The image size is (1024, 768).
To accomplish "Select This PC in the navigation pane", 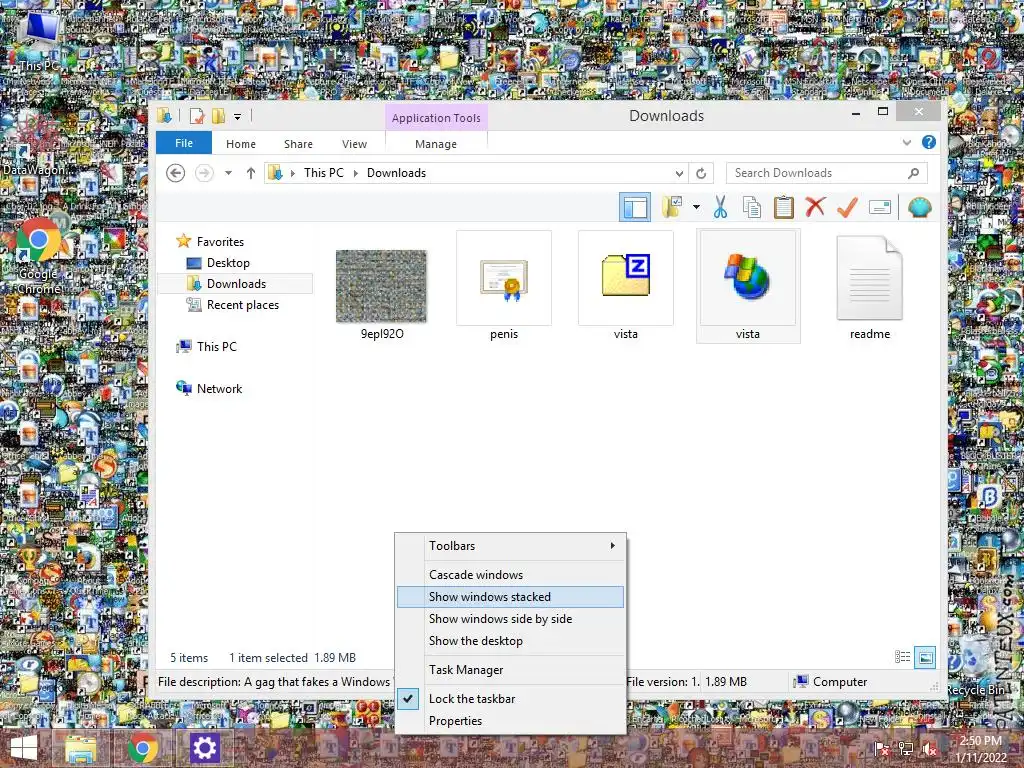I will 216,347.
